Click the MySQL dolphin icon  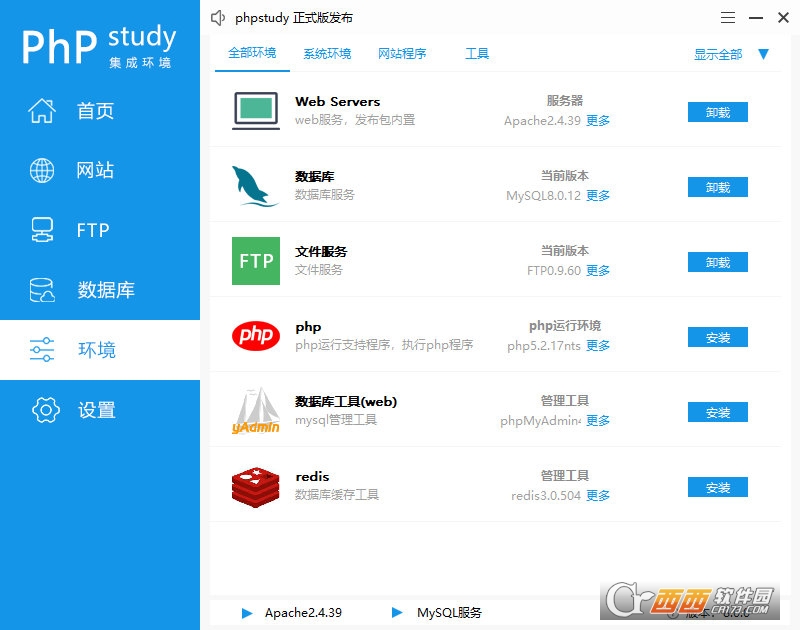(x=255, y=186)
